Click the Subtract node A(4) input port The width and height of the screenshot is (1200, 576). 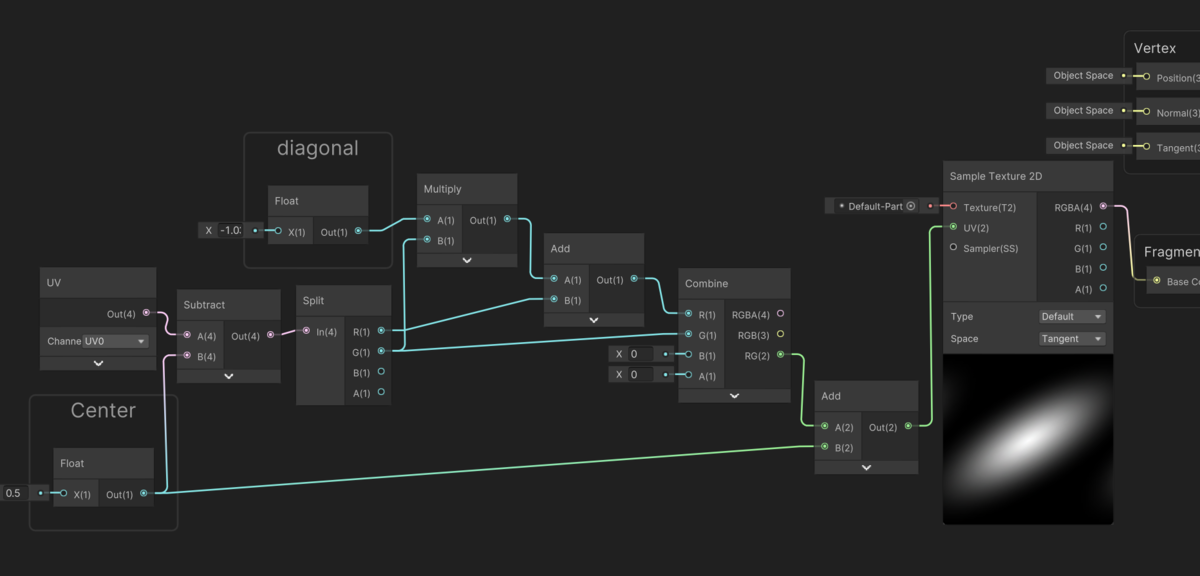click(x=187, y=335)
